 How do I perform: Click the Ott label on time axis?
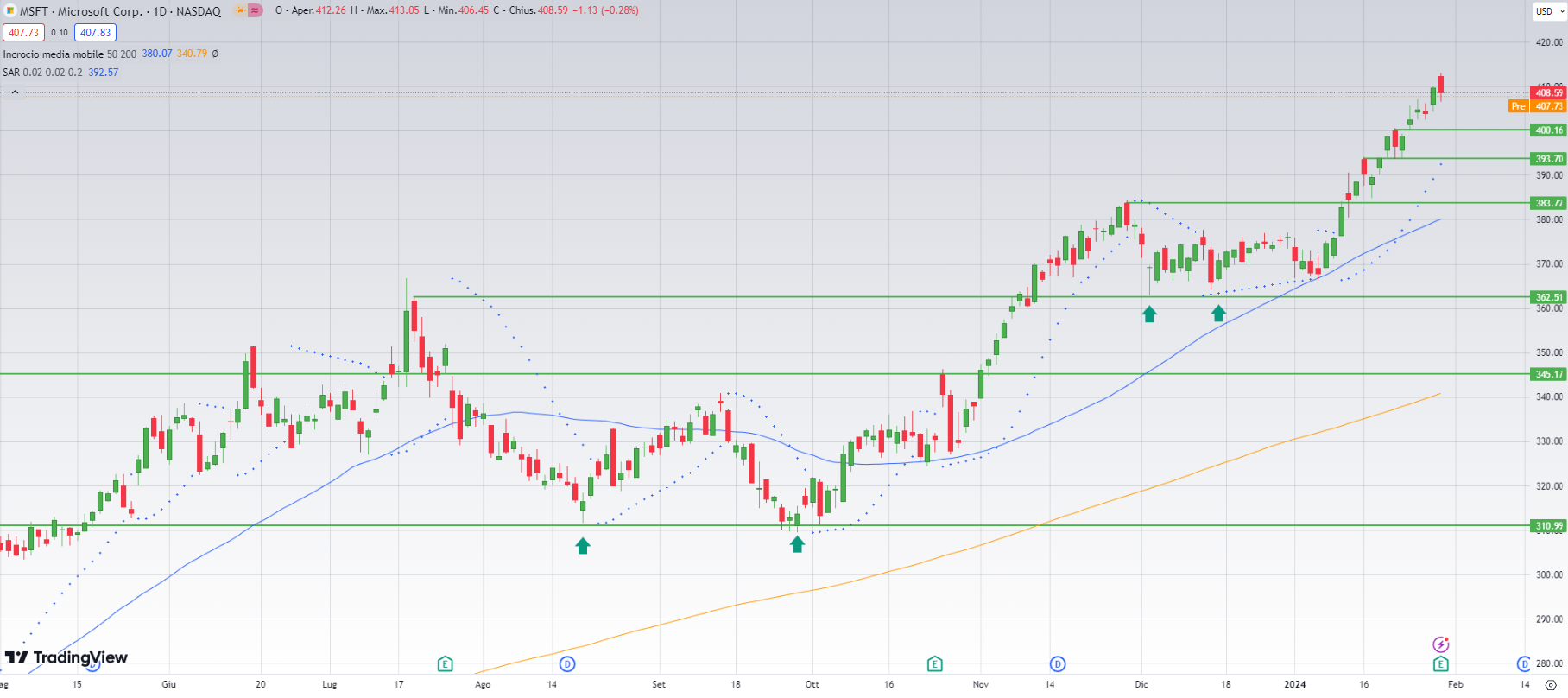(812, 684)
